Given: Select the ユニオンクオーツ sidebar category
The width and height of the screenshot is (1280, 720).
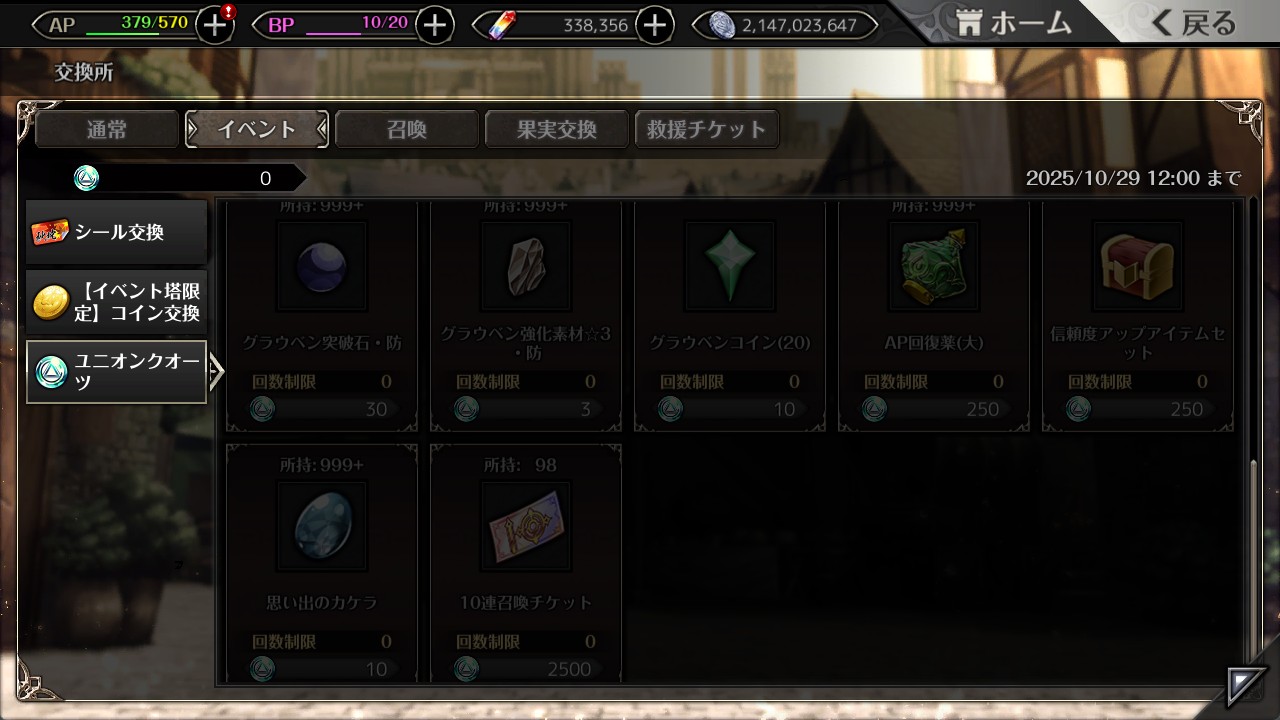Looking at the screenshot, I should [117, 372].
